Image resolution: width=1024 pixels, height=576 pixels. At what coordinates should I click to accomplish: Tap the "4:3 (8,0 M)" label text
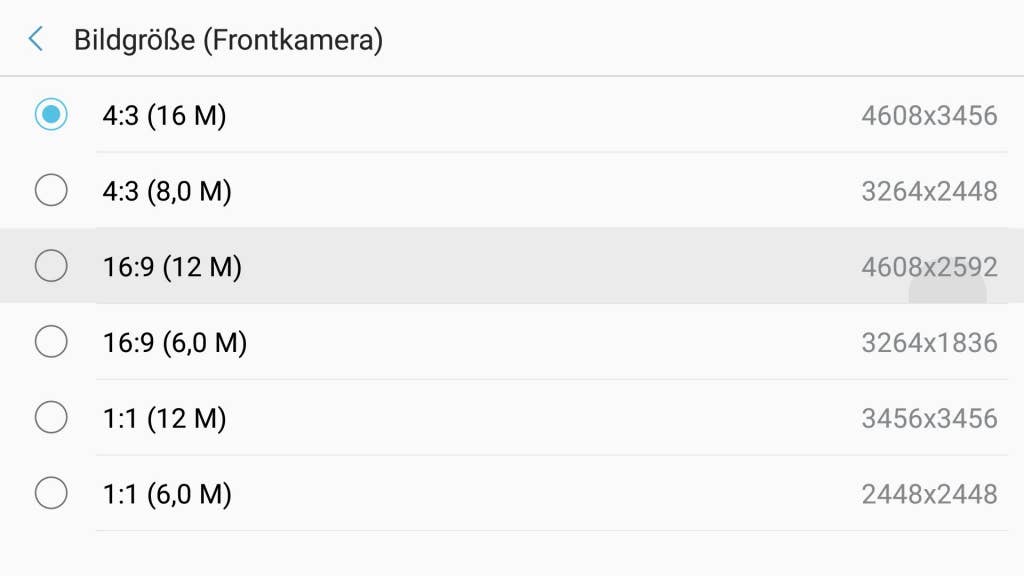tap(167, 191)
